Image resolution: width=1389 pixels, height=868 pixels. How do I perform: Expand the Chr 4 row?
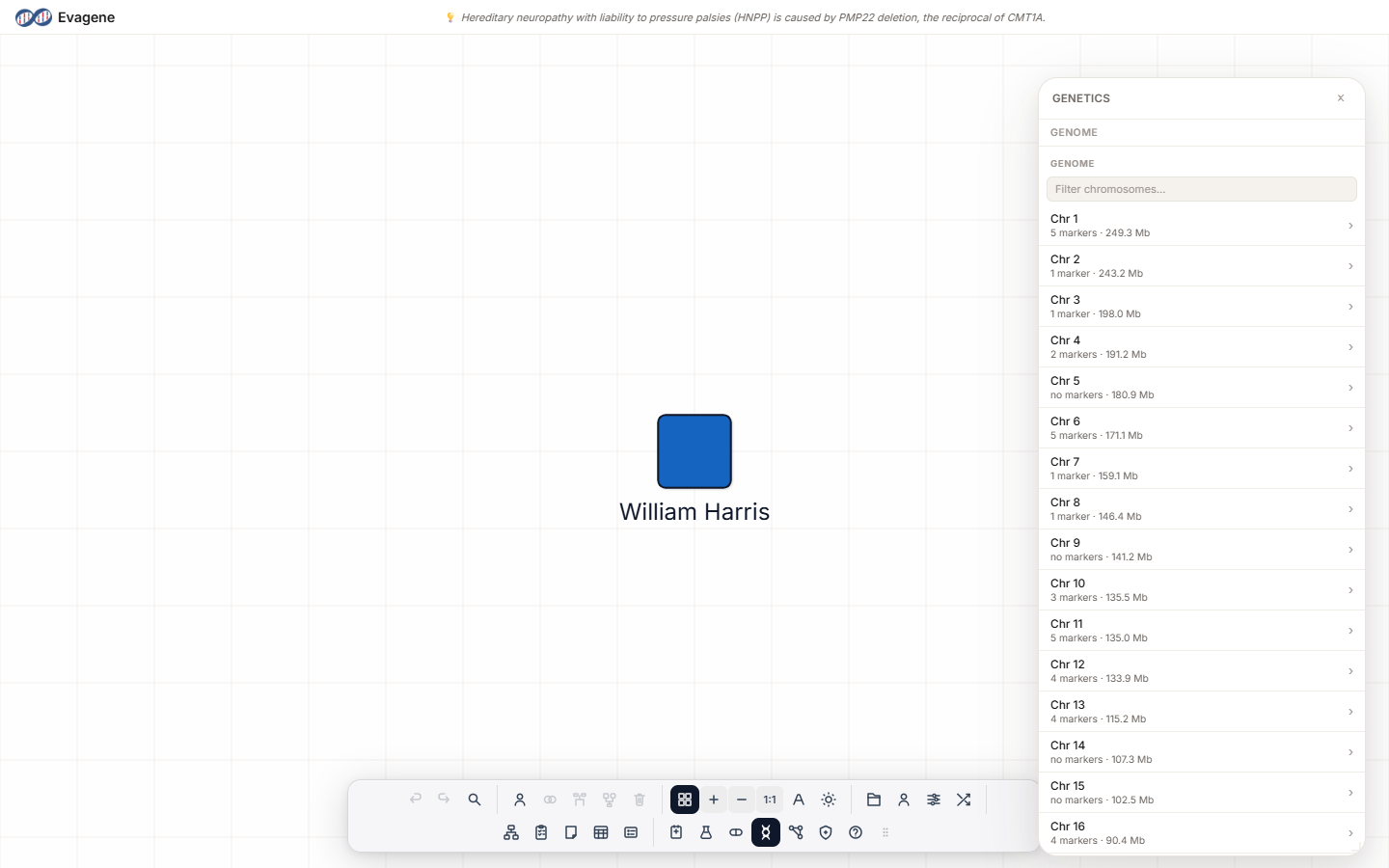pos(1202,347)
